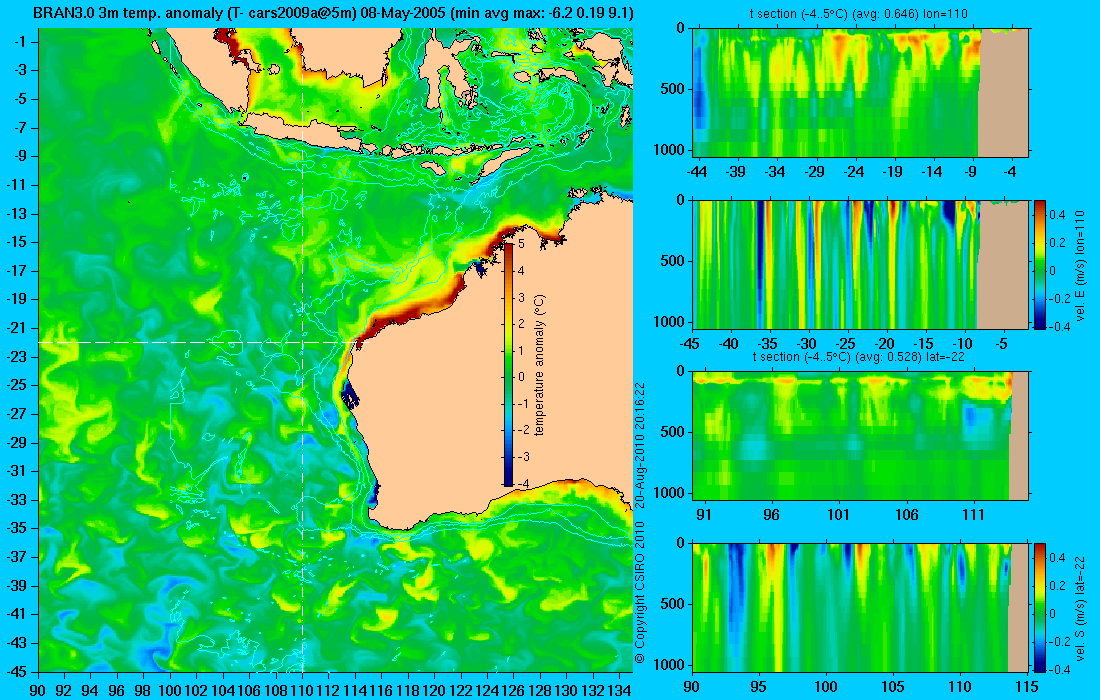Click x-axis label '-44' on the top temperature section
This screenshot has height=700, width=1100.
[697, 172]
